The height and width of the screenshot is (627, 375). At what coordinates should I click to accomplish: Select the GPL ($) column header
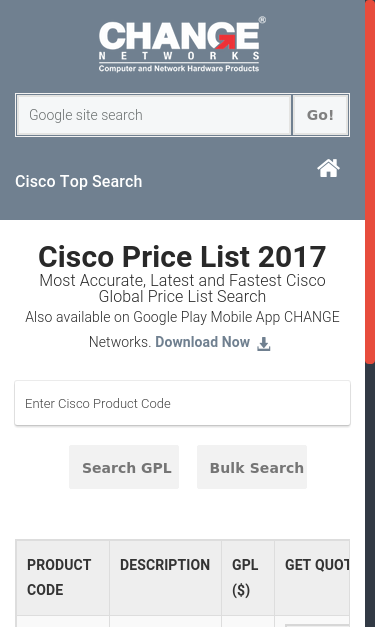(x=248, y=577)
